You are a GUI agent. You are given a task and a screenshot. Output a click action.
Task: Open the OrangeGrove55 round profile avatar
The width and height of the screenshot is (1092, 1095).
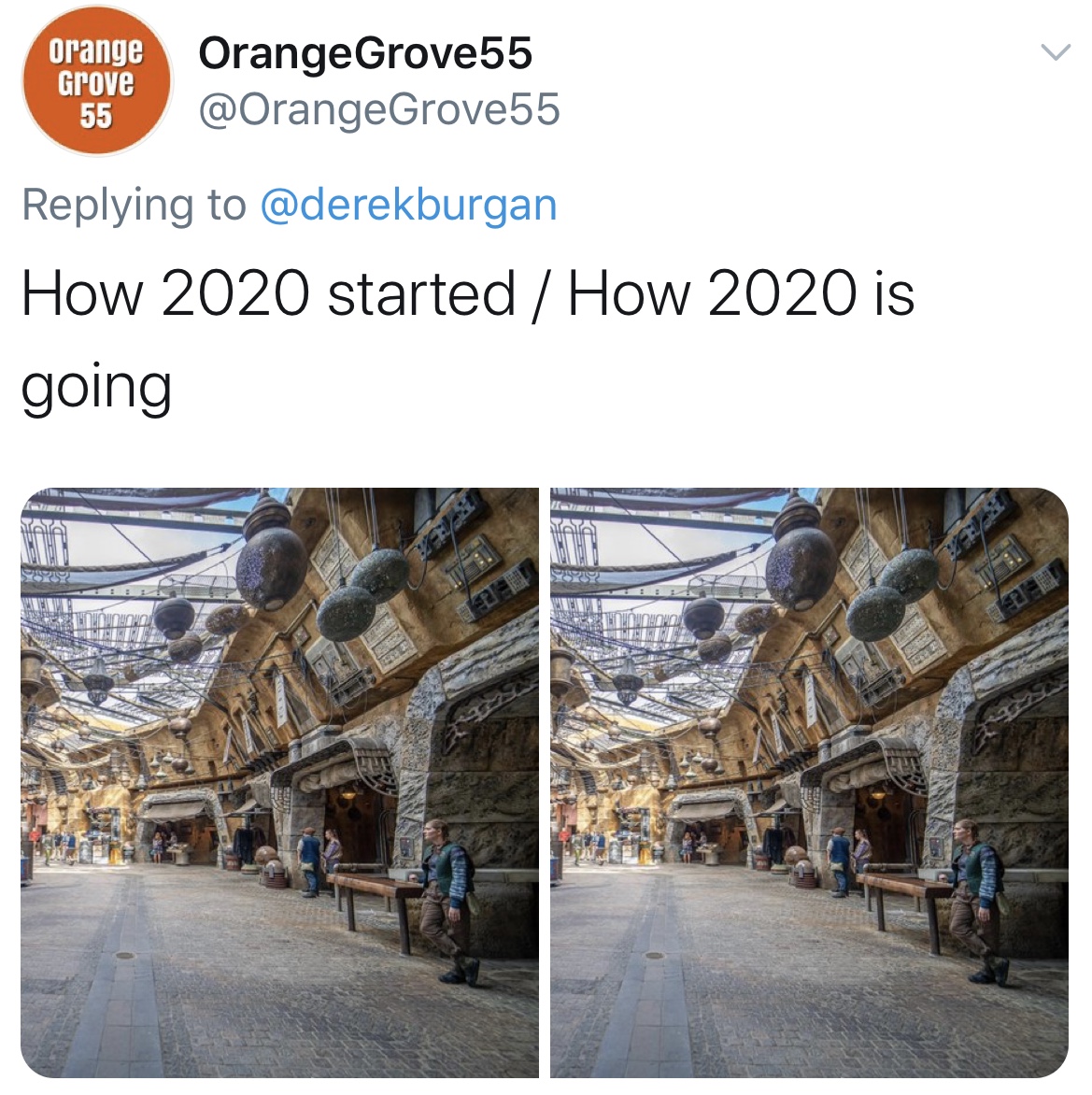point(96,80)
